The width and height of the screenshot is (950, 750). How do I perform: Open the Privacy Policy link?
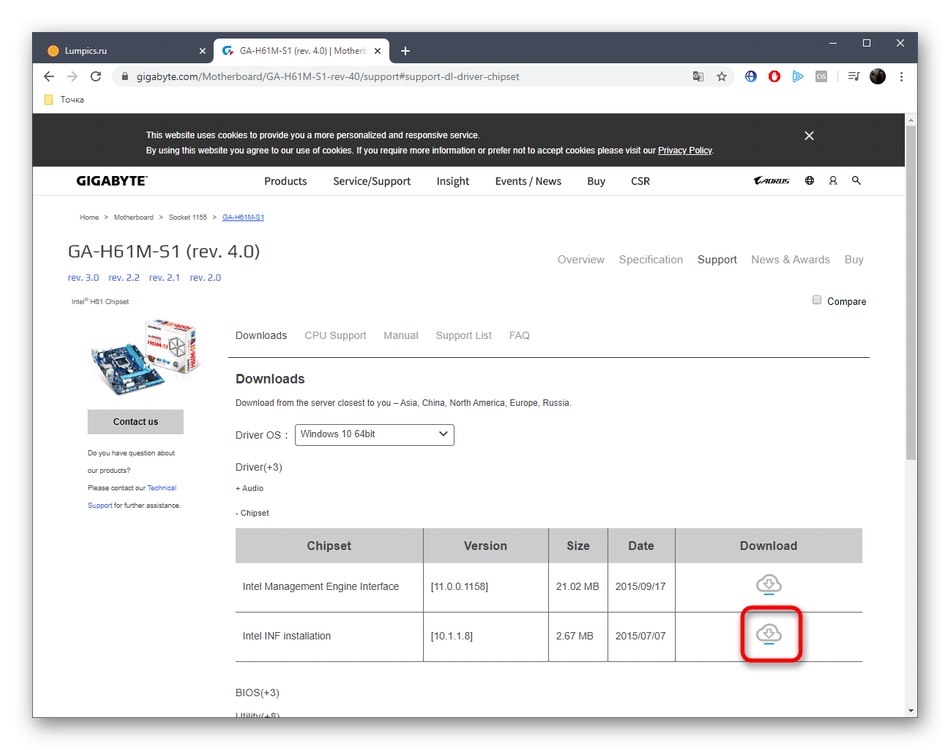[685, 150]
